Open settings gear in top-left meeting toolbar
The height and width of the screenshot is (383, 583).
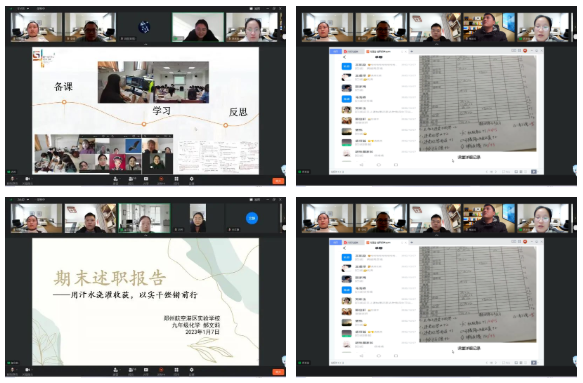[x=191, y=179]
